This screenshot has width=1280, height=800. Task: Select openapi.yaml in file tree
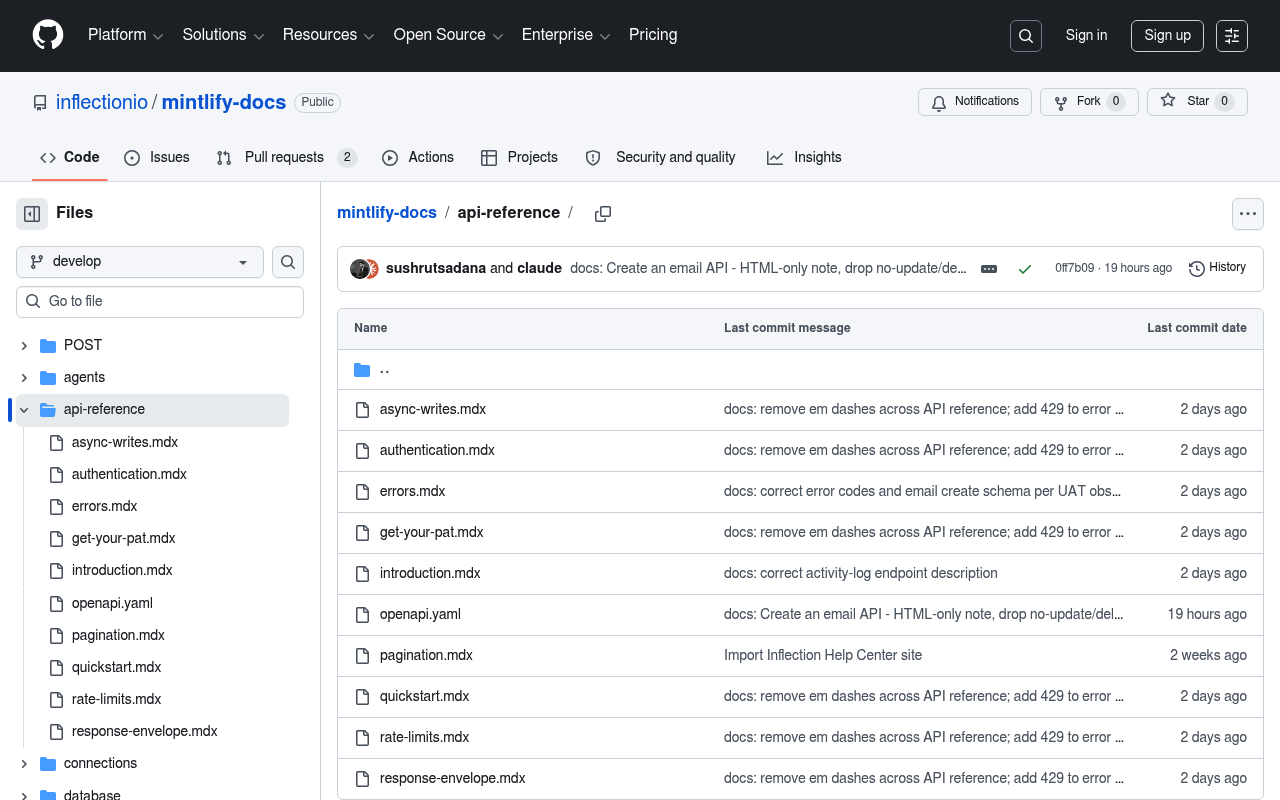(112, 603)
